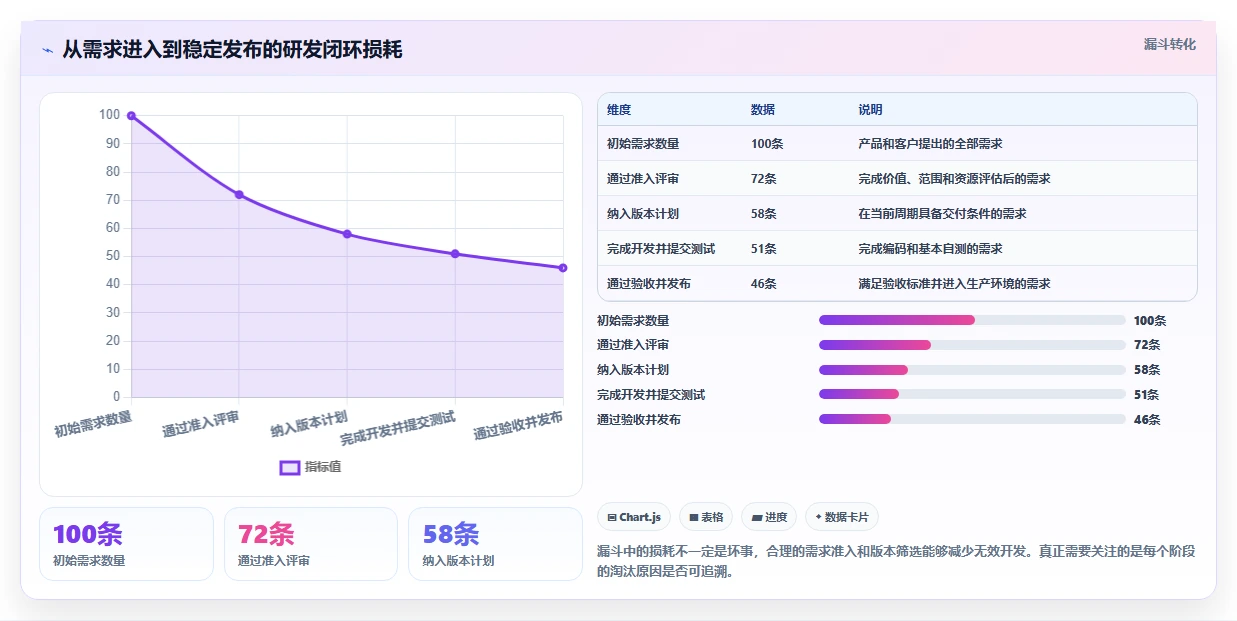This screenshot has height=621, width=1237.
Task: Click the 51条 cell in the table
Action: tap(764, 249)
